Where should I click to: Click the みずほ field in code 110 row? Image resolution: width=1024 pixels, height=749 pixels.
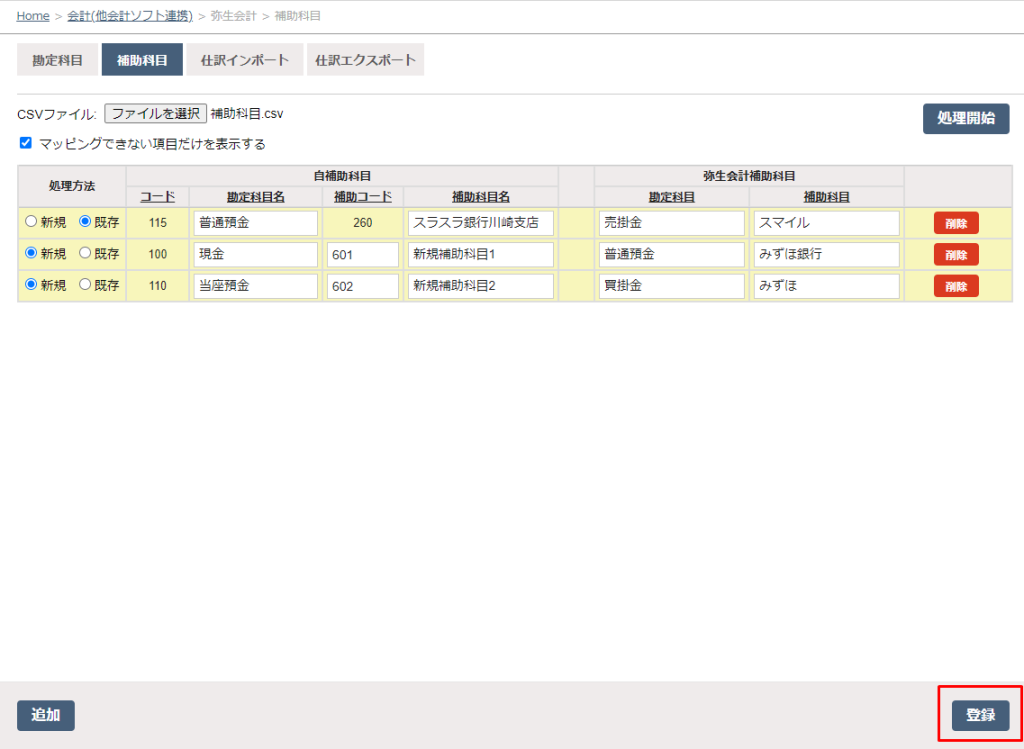[x=826, y=285]
